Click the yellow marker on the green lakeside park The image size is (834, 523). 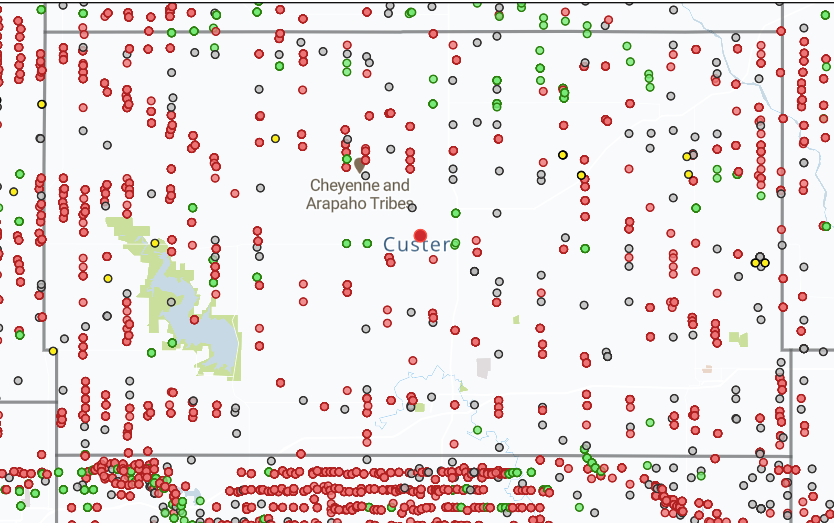155,243
